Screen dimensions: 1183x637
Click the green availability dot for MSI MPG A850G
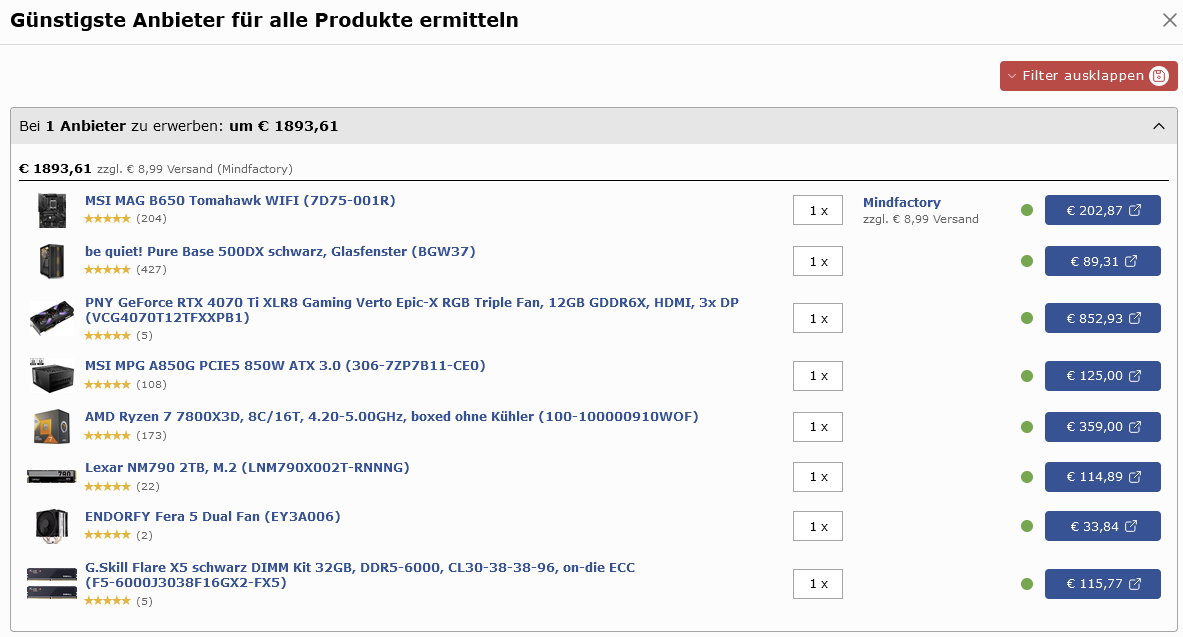coord(1027,376)
